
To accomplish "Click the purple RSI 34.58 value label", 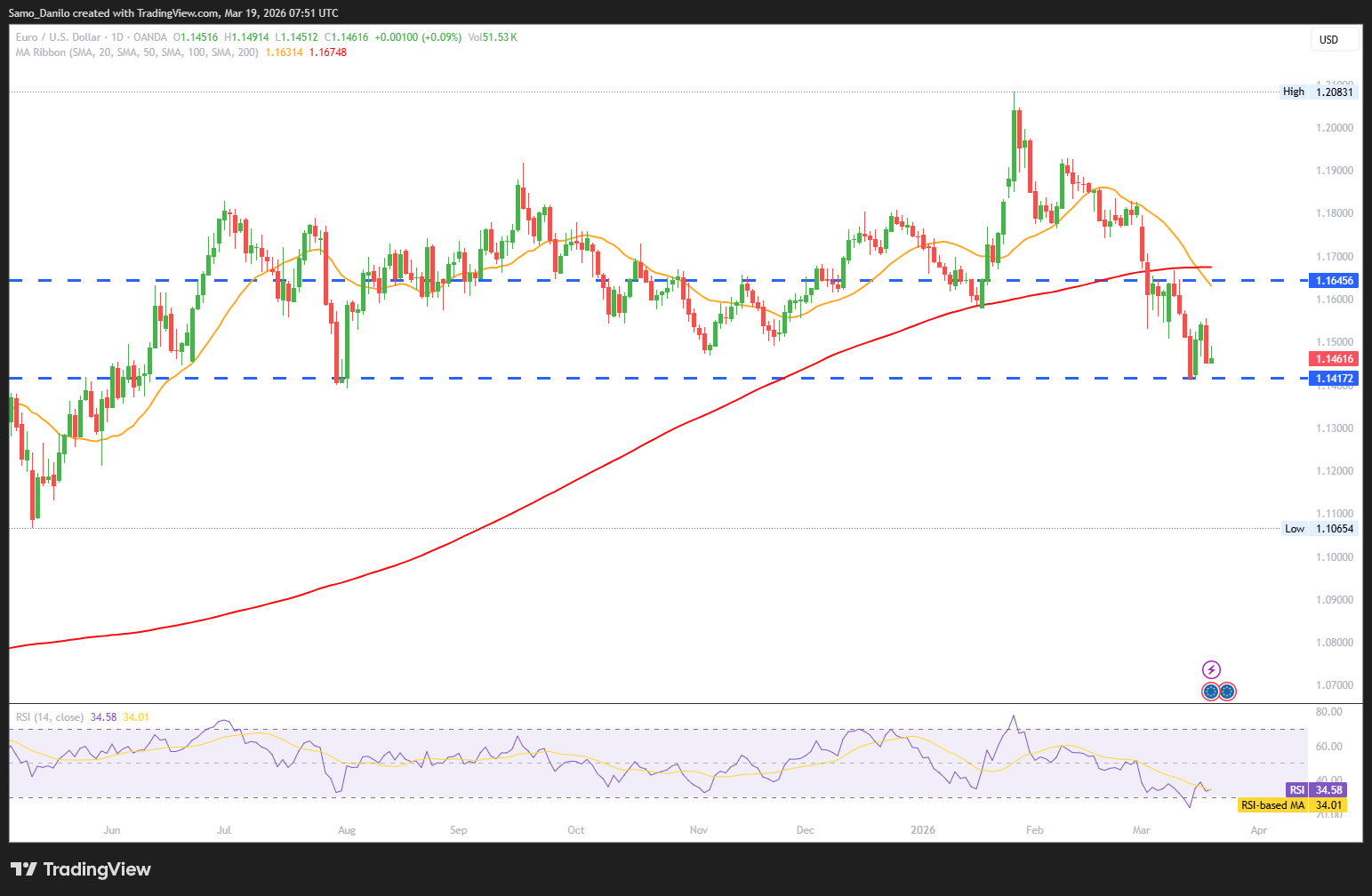I will pyautogui.click(x=1317, y=790).
